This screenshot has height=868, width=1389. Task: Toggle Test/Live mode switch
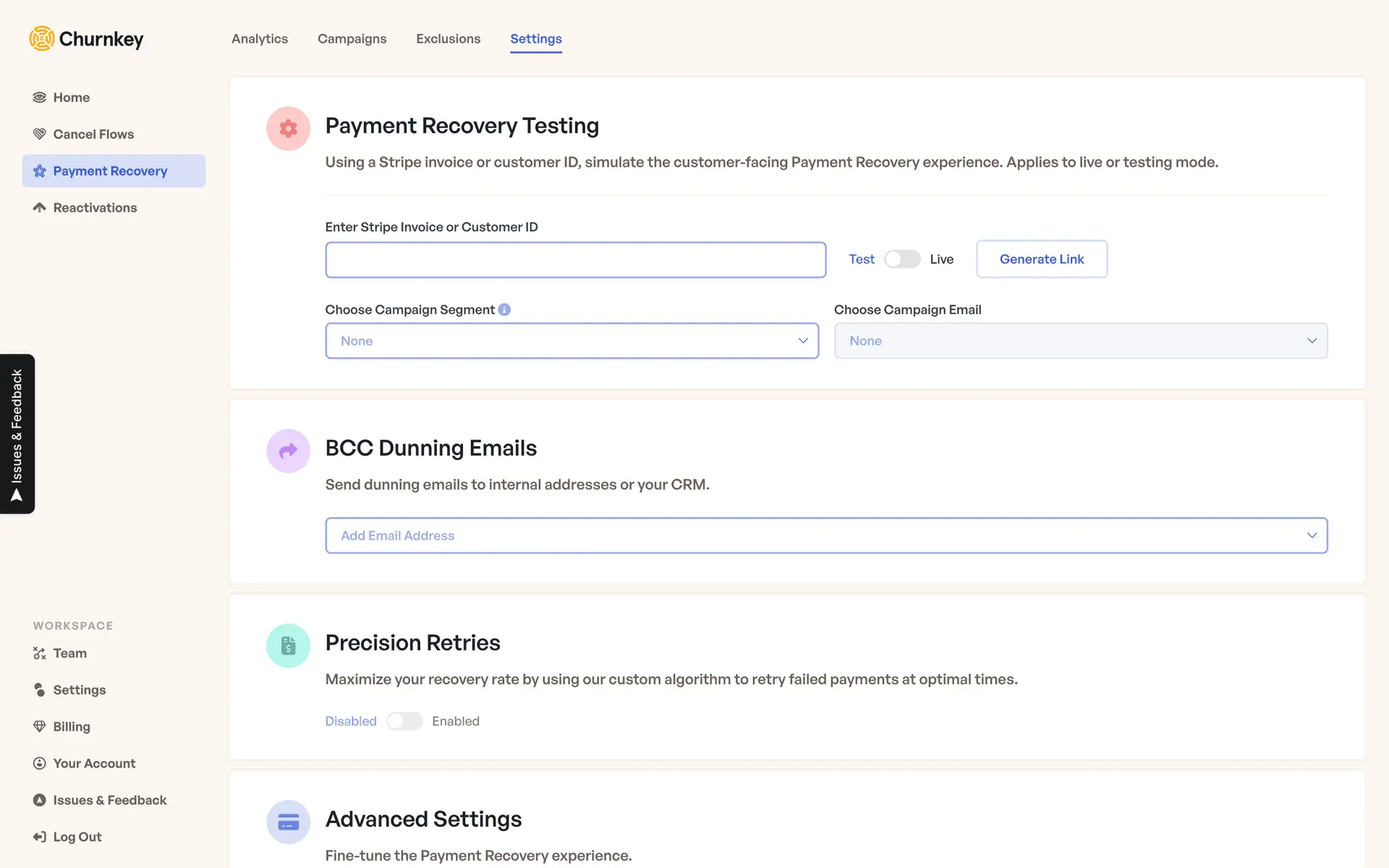[901, 259]
